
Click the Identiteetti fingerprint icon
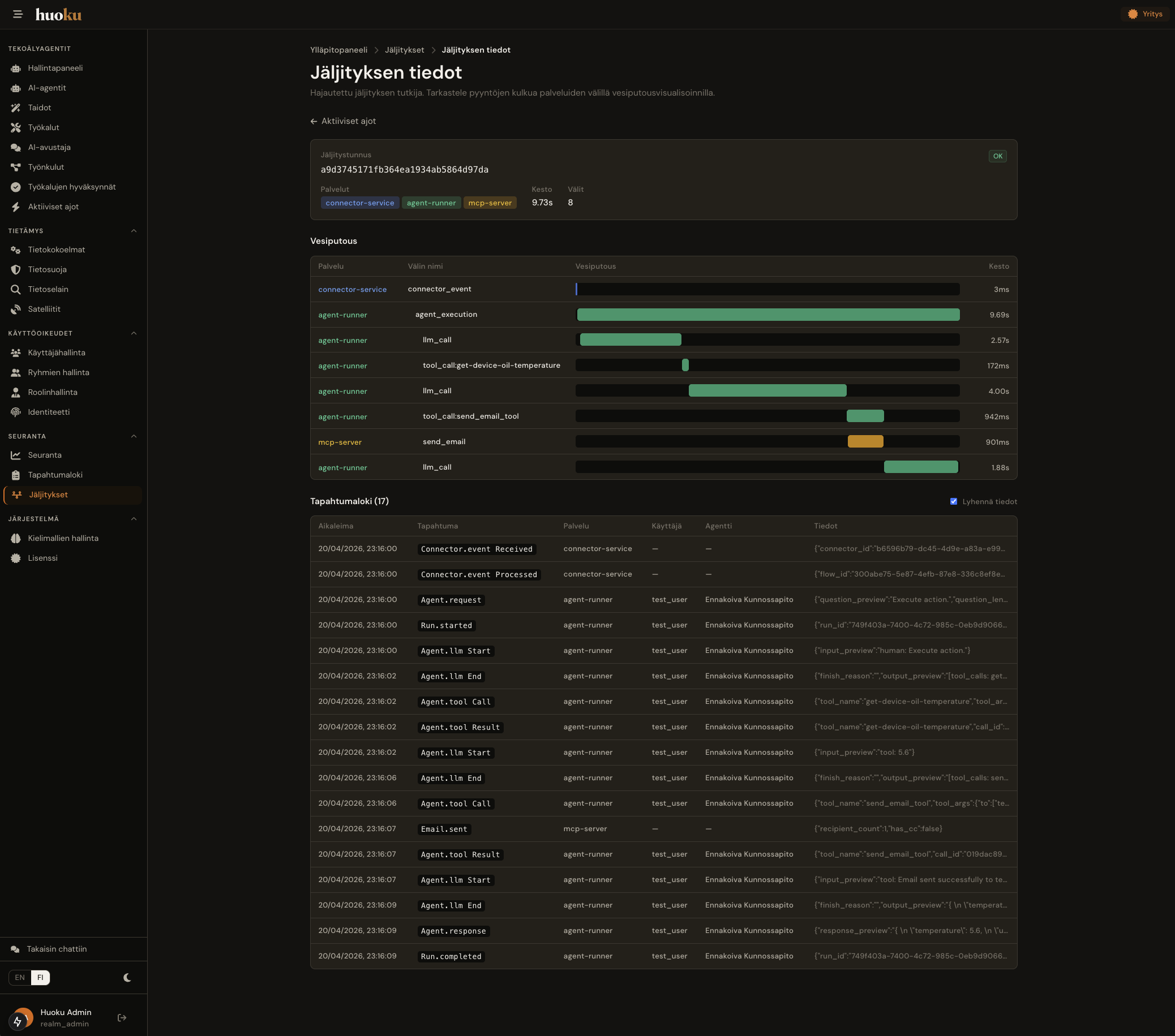16,412
